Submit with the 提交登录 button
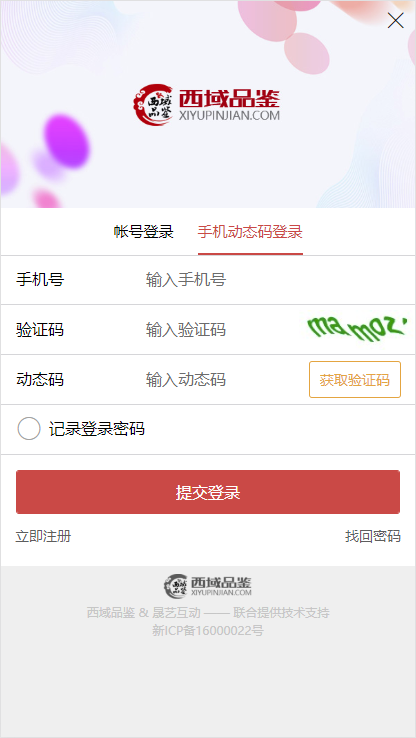This screenshot has height=738, width=416. coord(208,492)
